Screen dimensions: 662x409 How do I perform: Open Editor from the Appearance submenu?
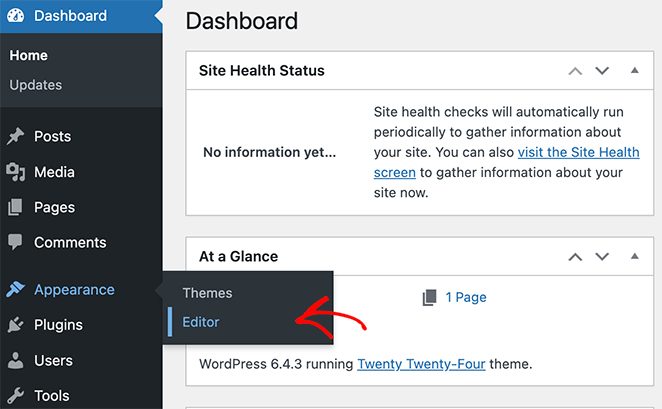201,322
